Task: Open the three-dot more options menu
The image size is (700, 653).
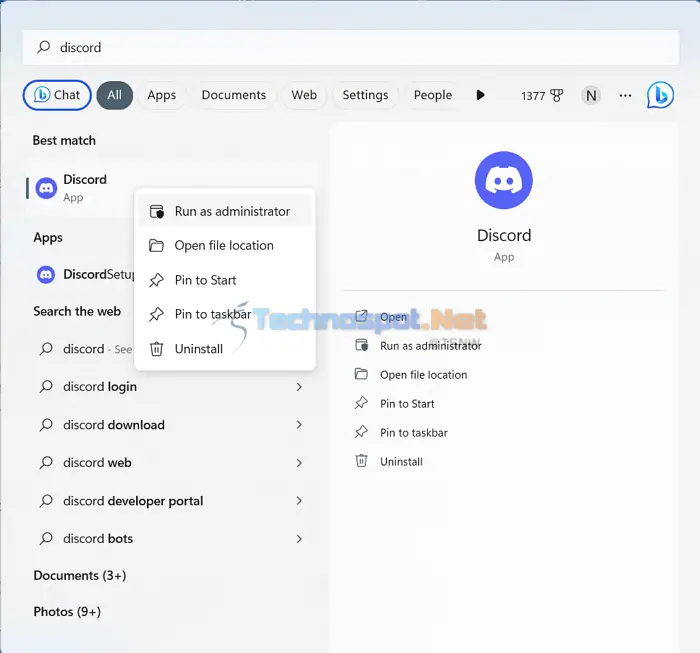Action: pyautogui.click(x=625, y=96)
